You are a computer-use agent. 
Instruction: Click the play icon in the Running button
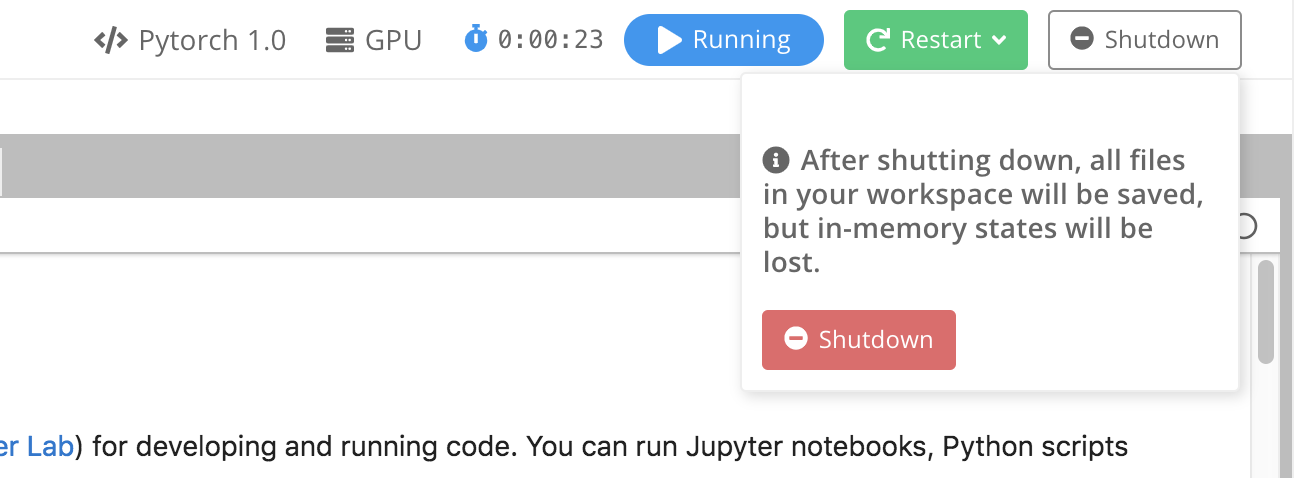(x=668, y=40)
